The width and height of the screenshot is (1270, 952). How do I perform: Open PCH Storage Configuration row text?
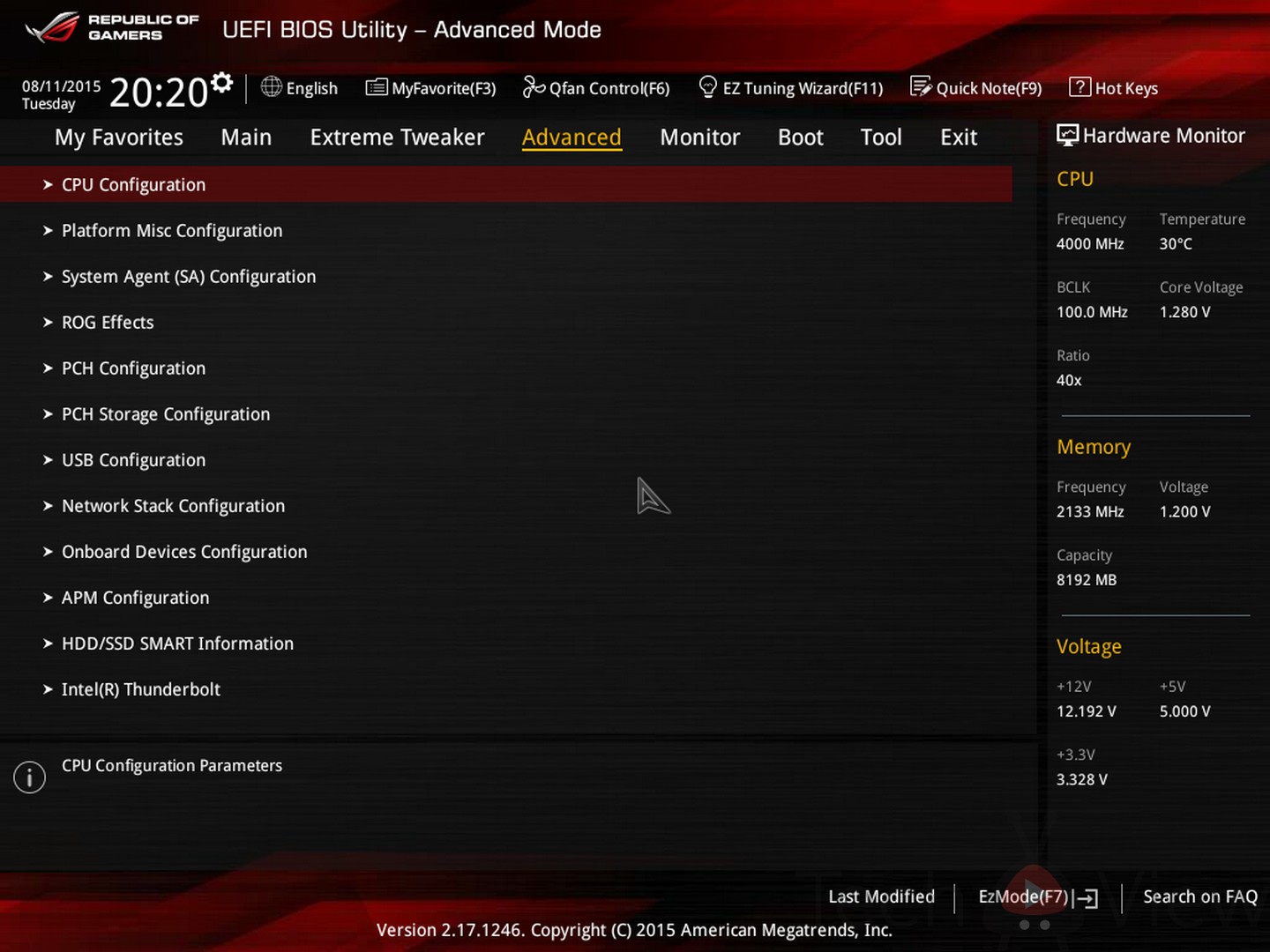point(166,414)
